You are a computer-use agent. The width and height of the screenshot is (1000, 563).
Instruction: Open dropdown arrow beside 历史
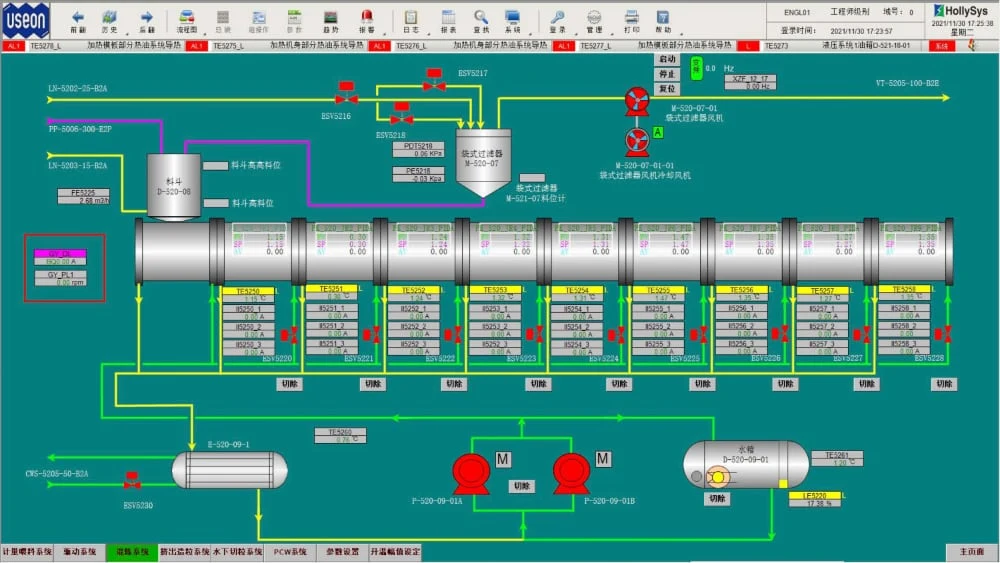pyautogui.click(x=128, y=33)
